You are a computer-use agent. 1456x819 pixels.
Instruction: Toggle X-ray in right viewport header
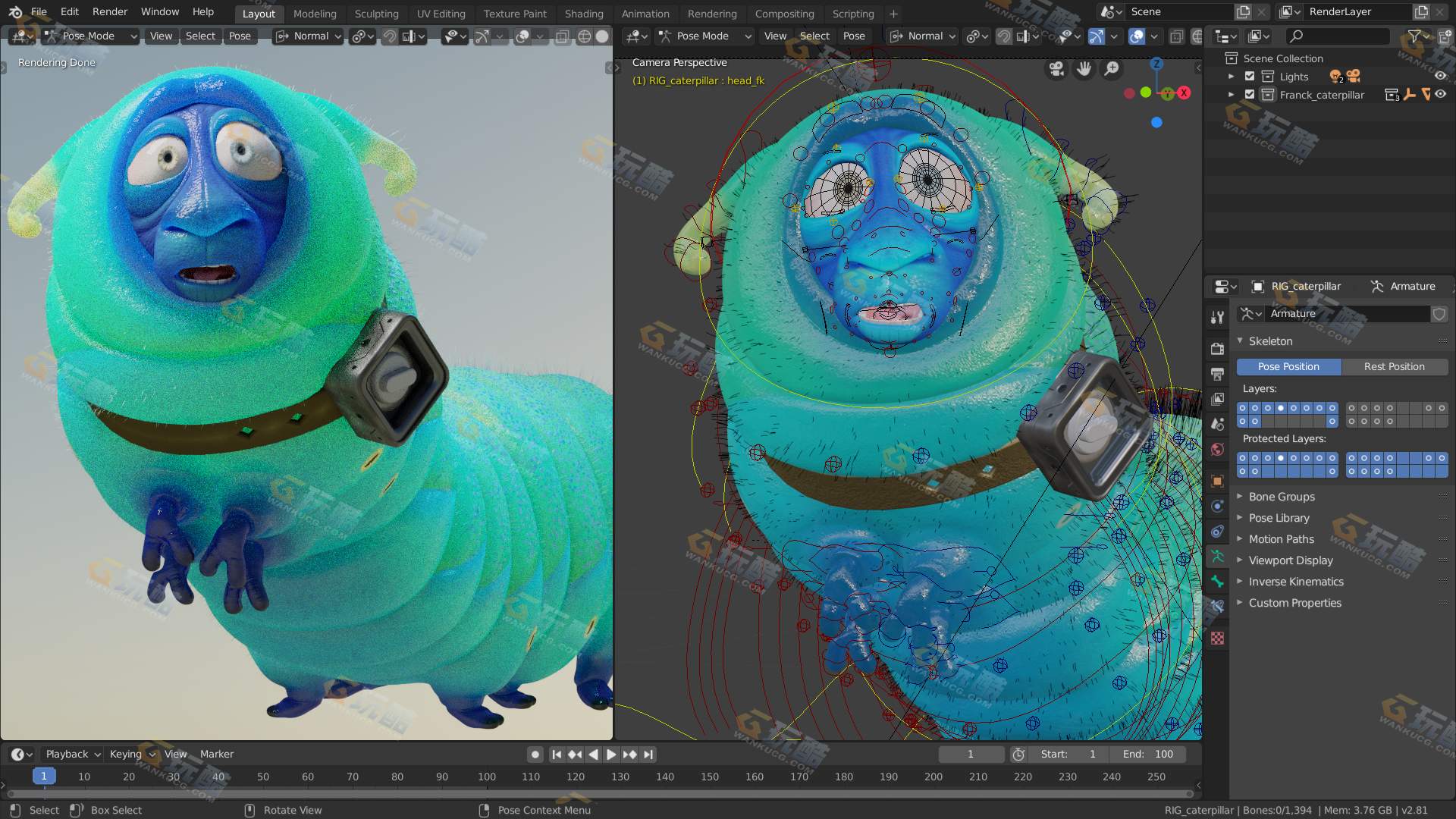[1176, 36]
